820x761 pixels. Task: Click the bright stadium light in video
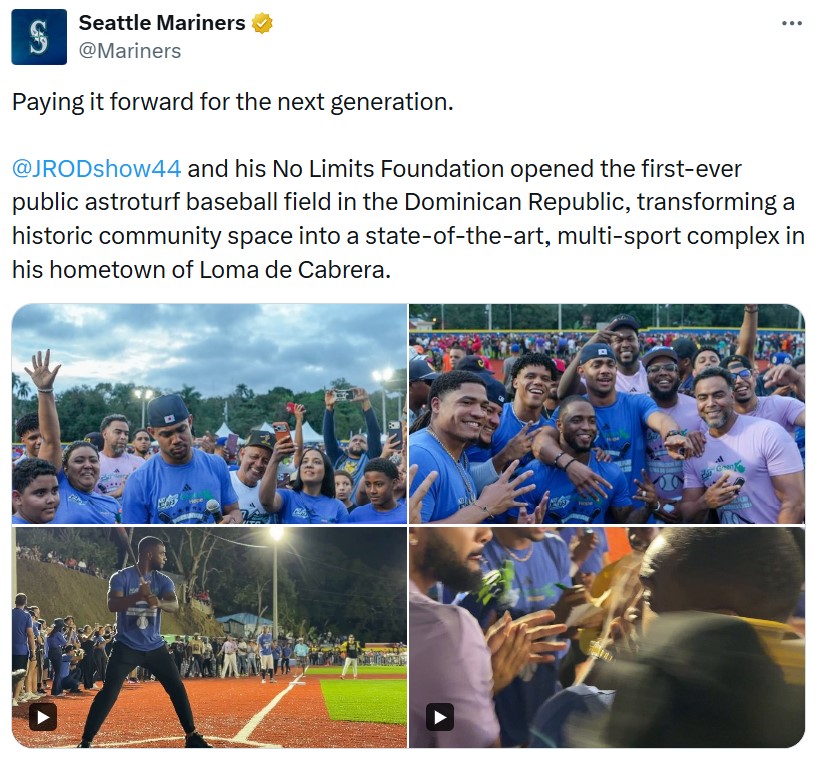(x=276, y=533)
